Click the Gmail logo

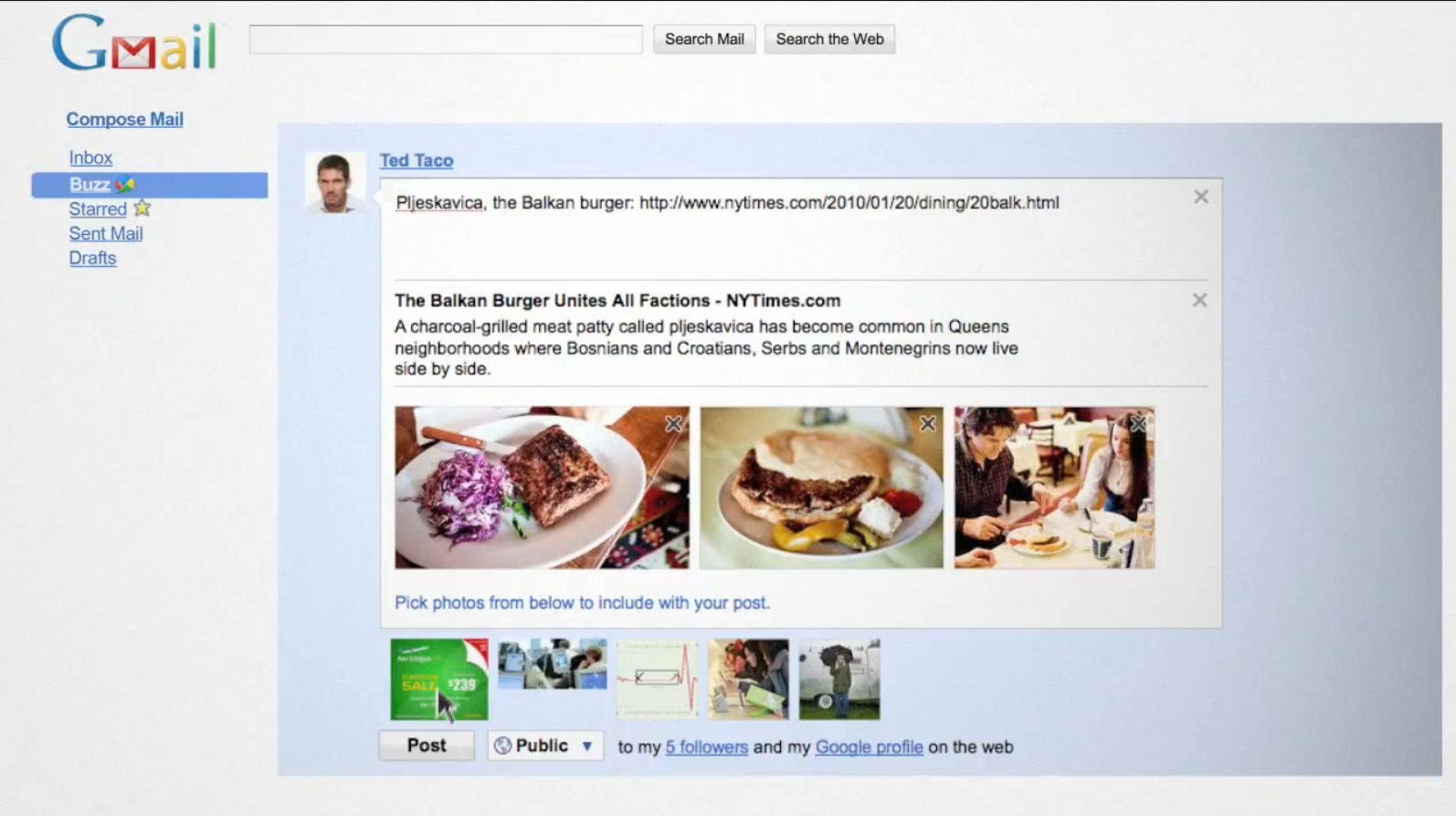pos(133,43)
